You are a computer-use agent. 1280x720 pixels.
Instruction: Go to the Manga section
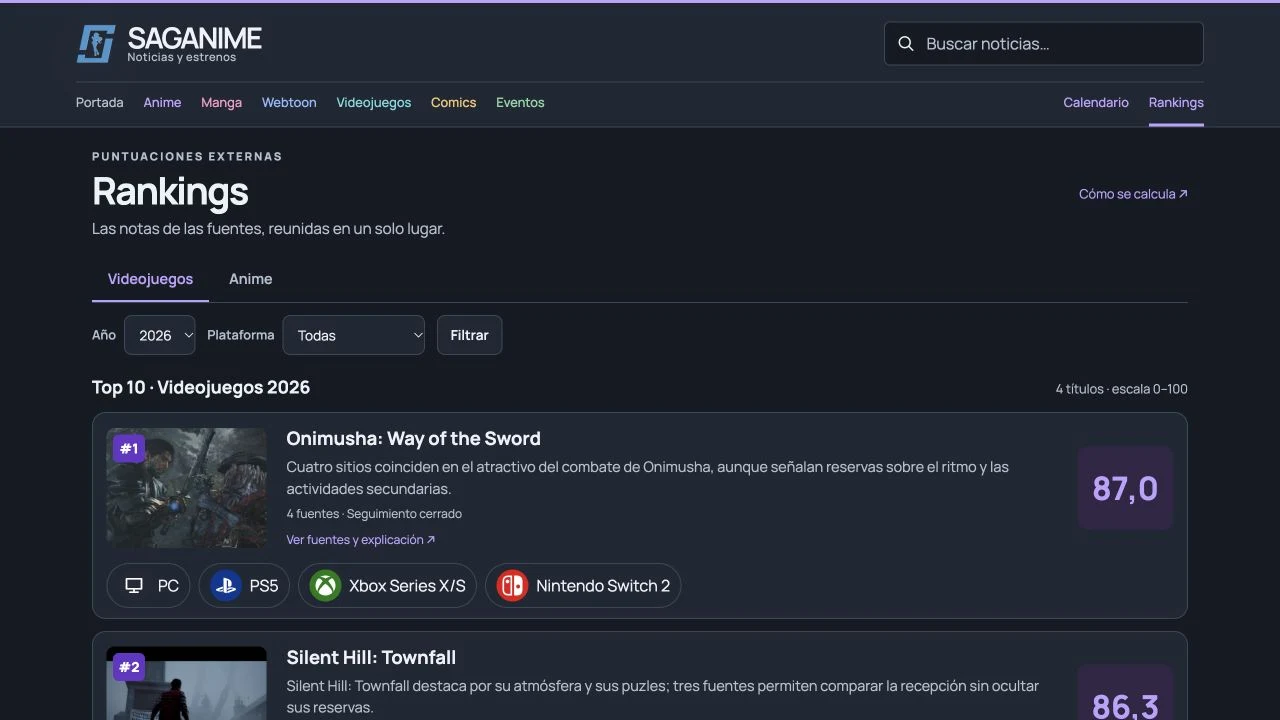(x=221, y=103)
